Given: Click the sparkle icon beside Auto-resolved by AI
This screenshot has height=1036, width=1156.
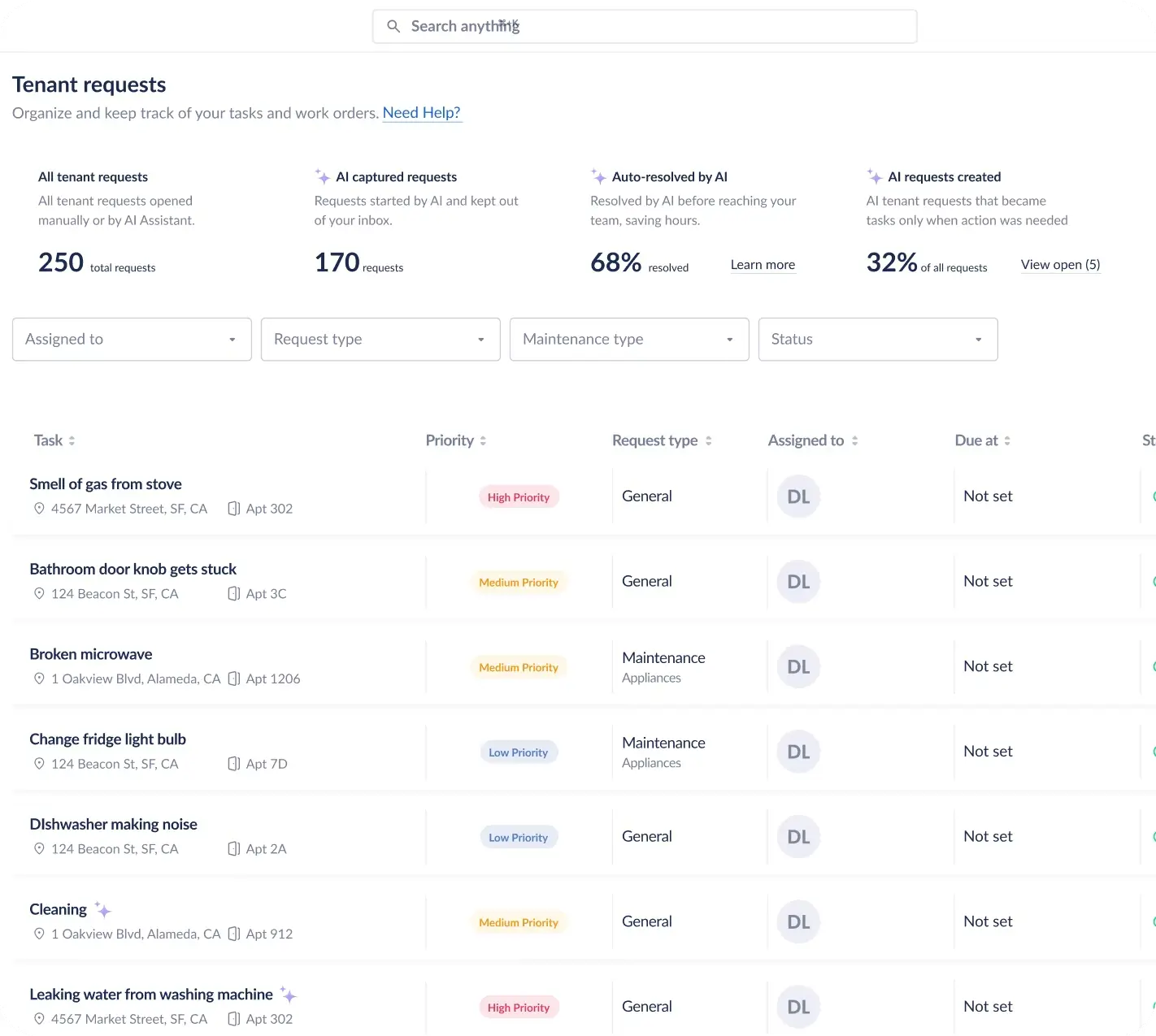Looking at the screenshot, I should (x=598, y=176).
